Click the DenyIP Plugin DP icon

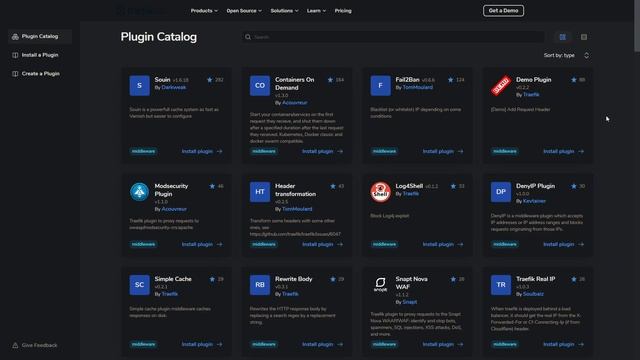pos(501,192)
